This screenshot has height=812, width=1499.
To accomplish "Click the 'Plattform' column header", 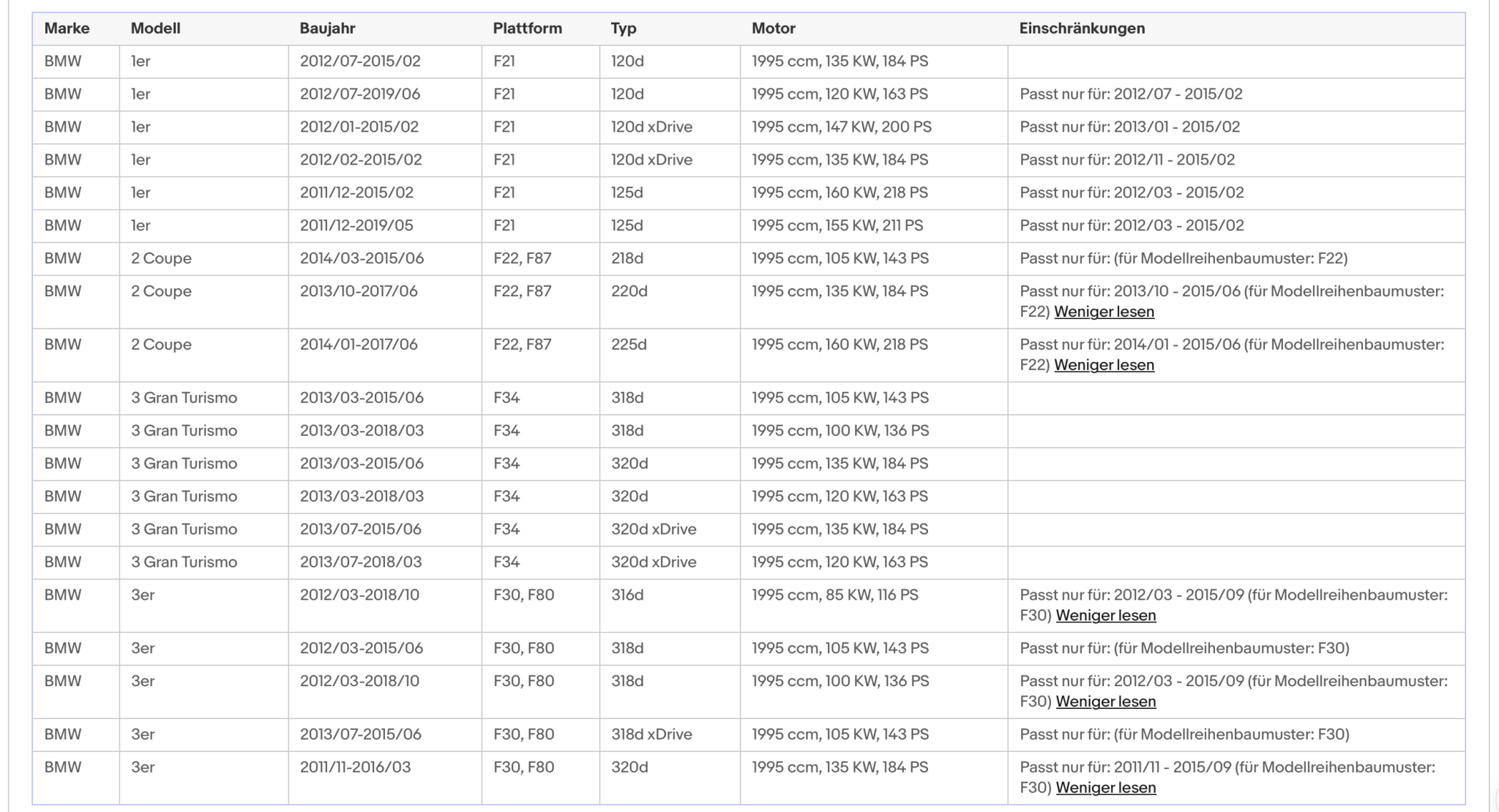I will [527, 29].
